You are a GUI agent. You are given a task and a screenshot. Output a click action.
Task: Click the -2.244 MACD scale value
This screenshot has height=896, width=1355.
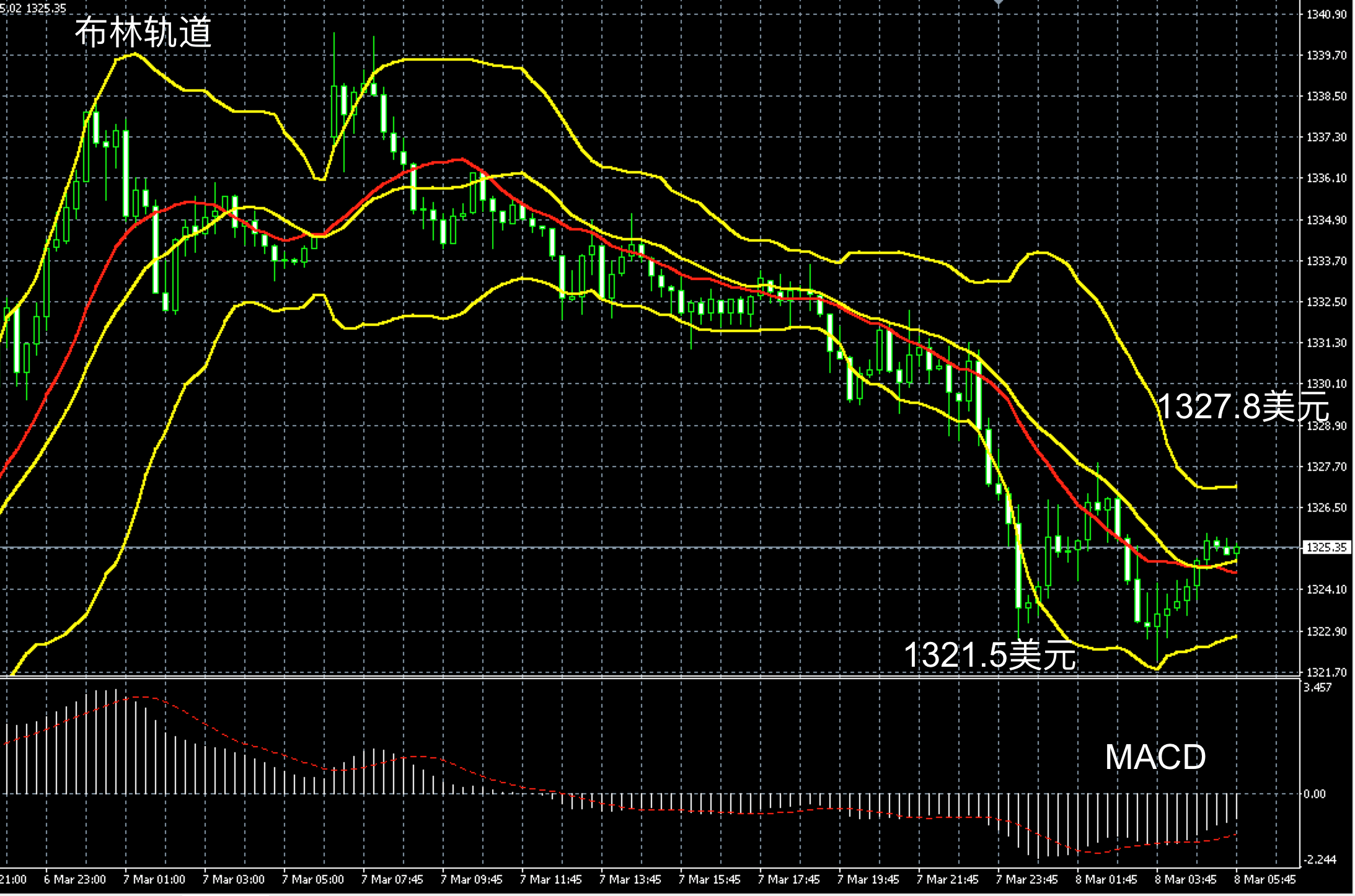click(1319, 860)
